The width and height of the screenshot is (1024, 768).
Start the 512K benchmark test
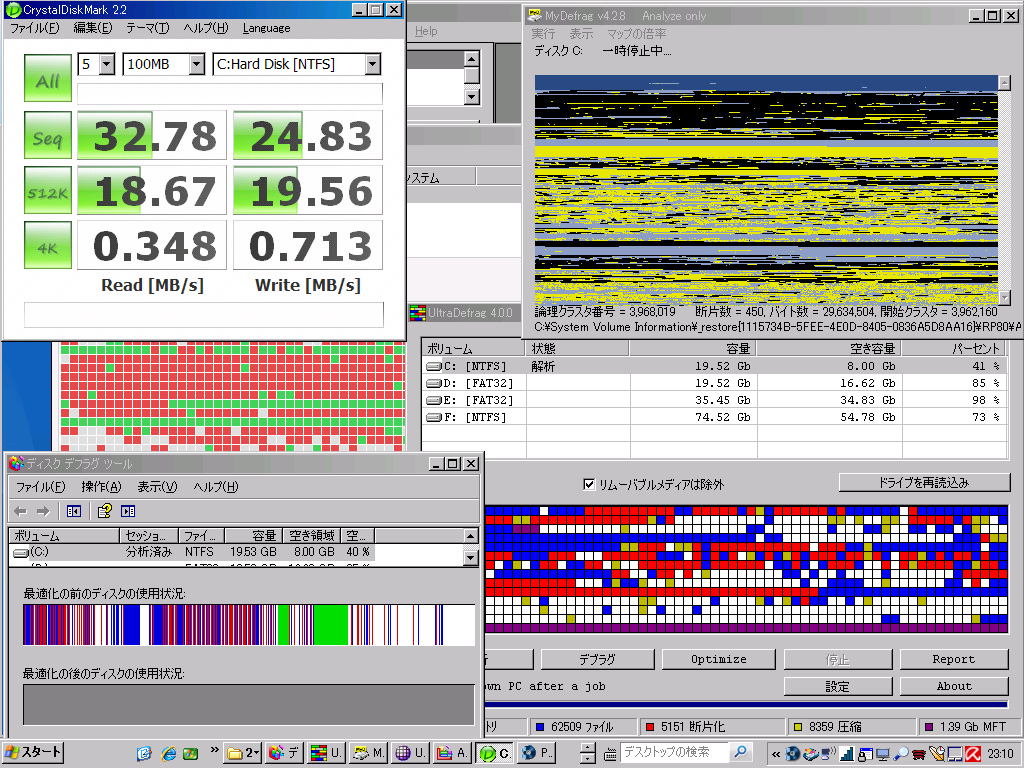(47, 191)
